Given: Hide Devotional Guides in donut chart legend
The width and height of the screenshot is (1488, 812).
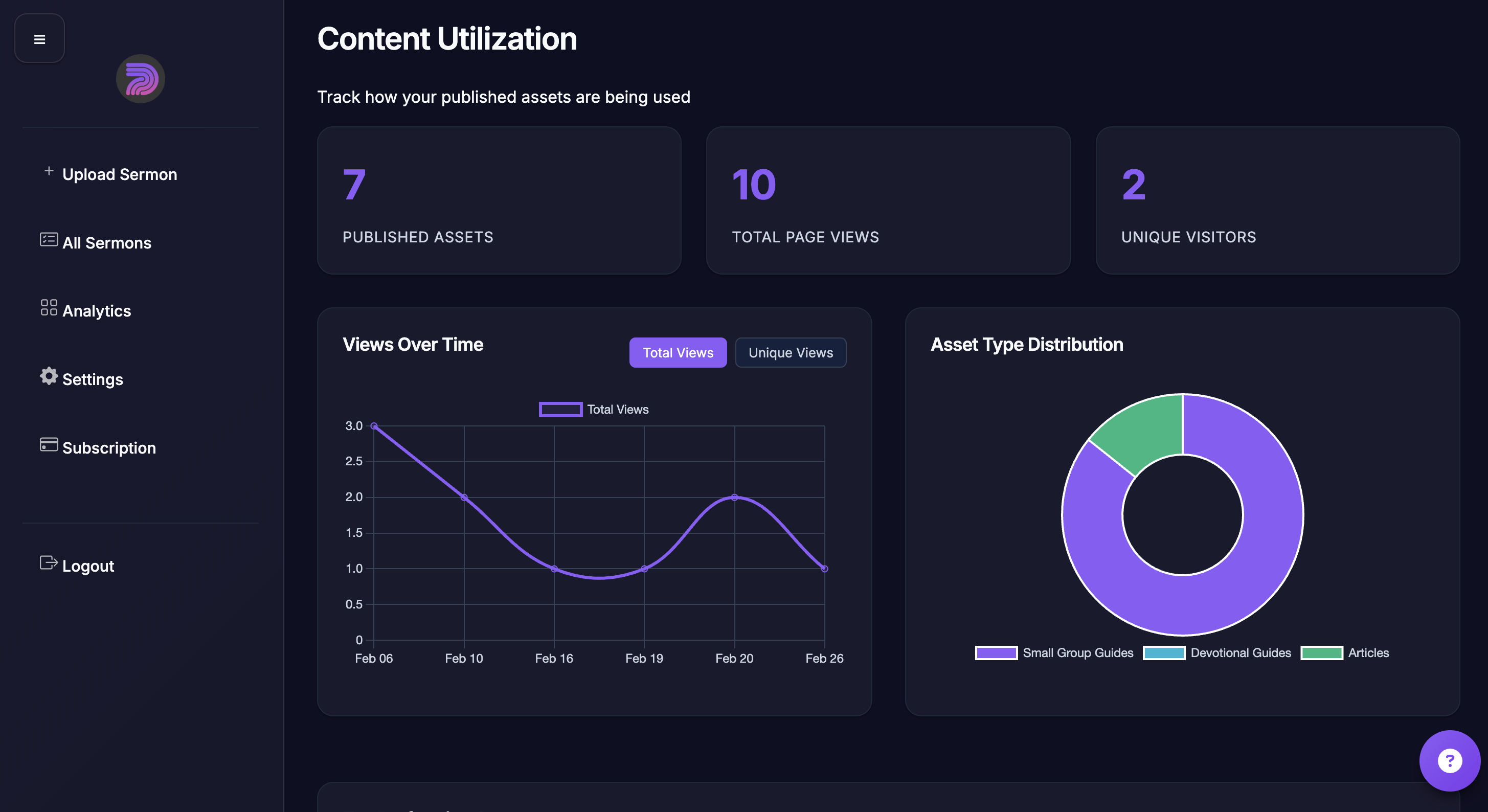Looking at the screenshot, I should 1216,652.
